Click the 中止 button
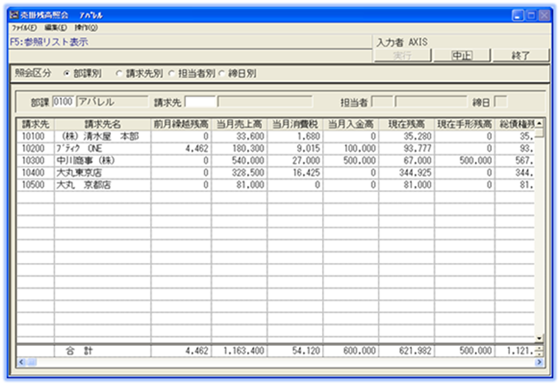 coord(461,55)
